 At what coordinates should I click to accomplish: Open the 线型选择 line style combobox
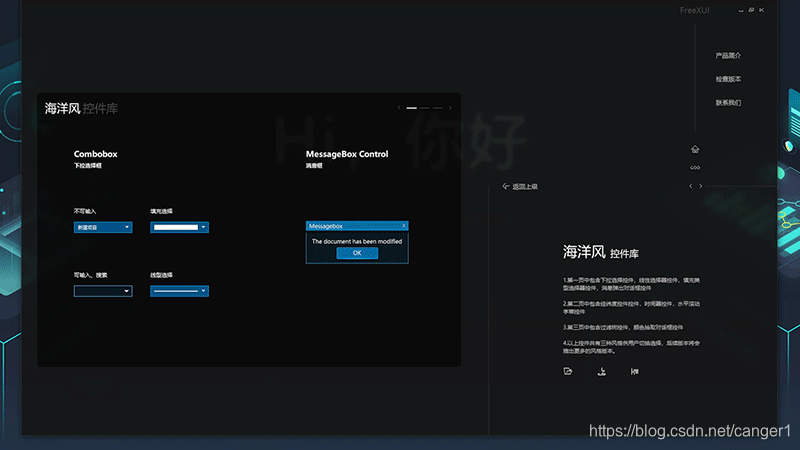(x=179, y=291)
